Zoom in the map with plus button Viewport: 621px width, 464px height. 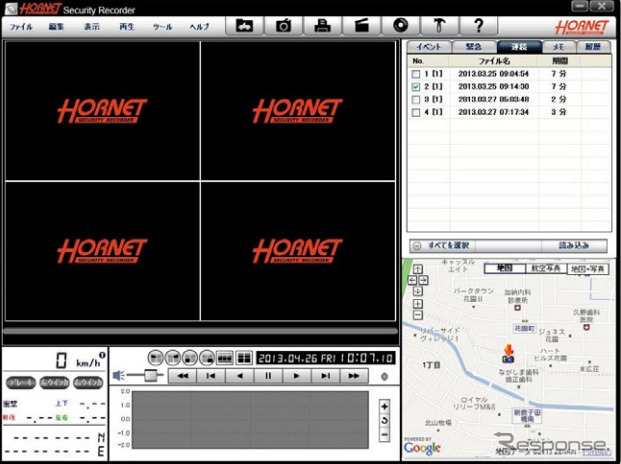(418, 304)
